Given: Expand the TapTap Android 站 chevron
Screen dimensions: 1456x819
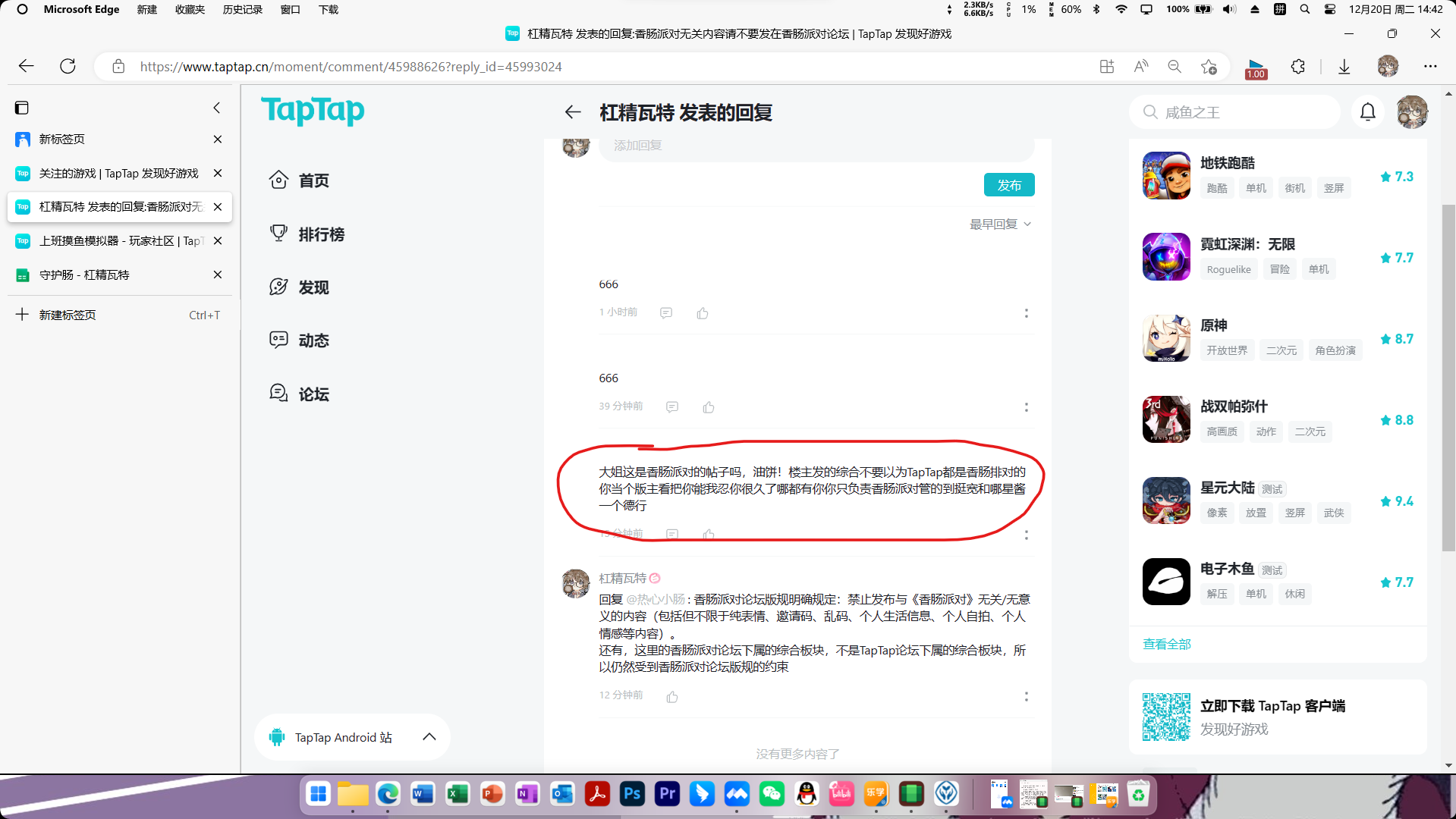Looking at the screenshot, I should (429, 737).
